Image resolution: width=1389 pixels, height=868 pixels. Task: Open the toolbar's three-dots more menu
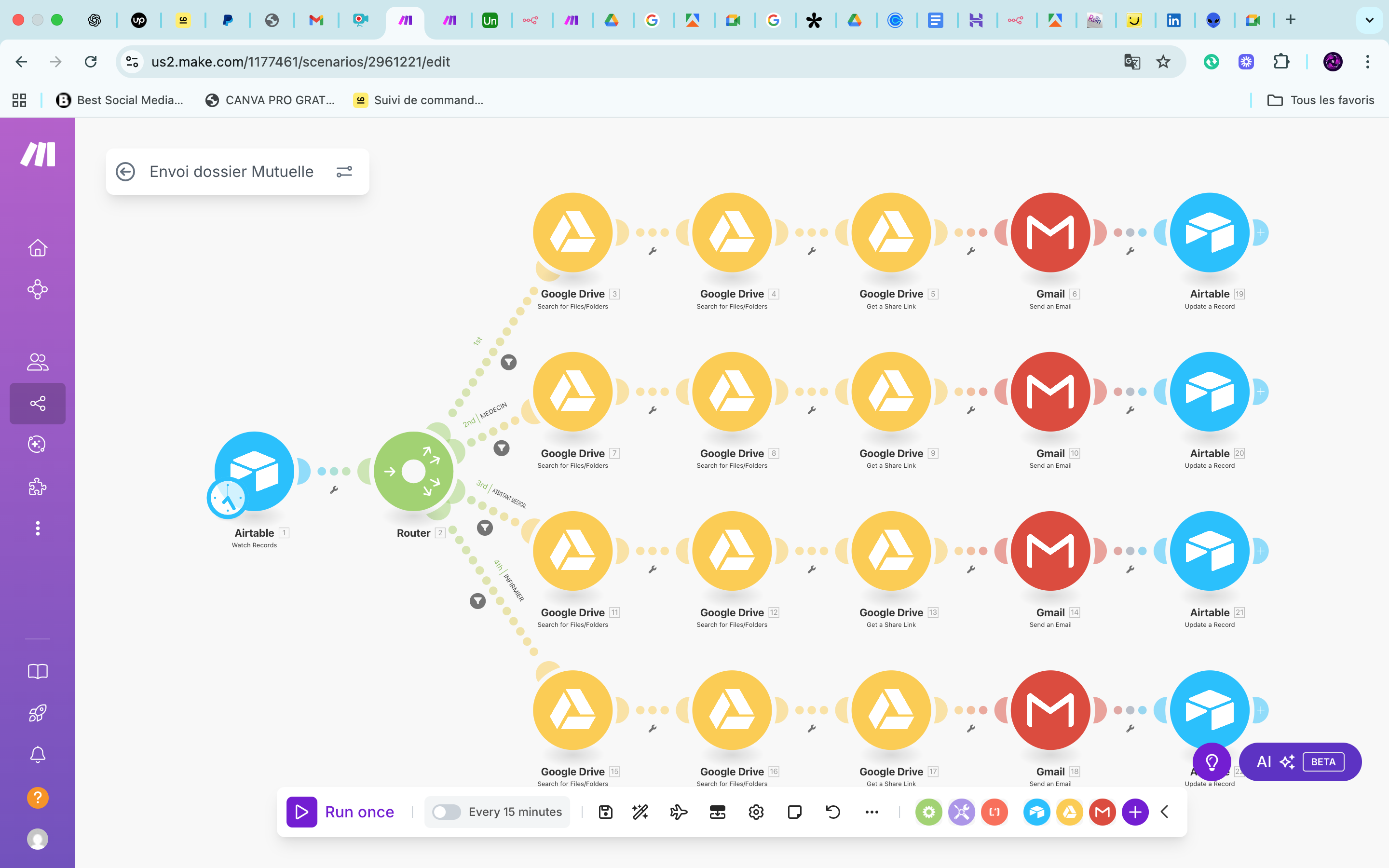[872, 812]
